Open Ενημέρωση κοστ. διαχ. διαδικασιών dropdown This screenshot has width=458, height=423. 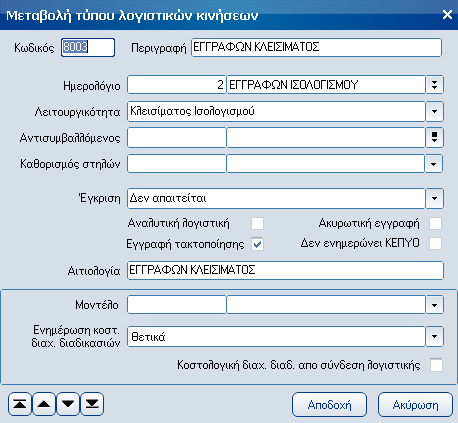434,336
